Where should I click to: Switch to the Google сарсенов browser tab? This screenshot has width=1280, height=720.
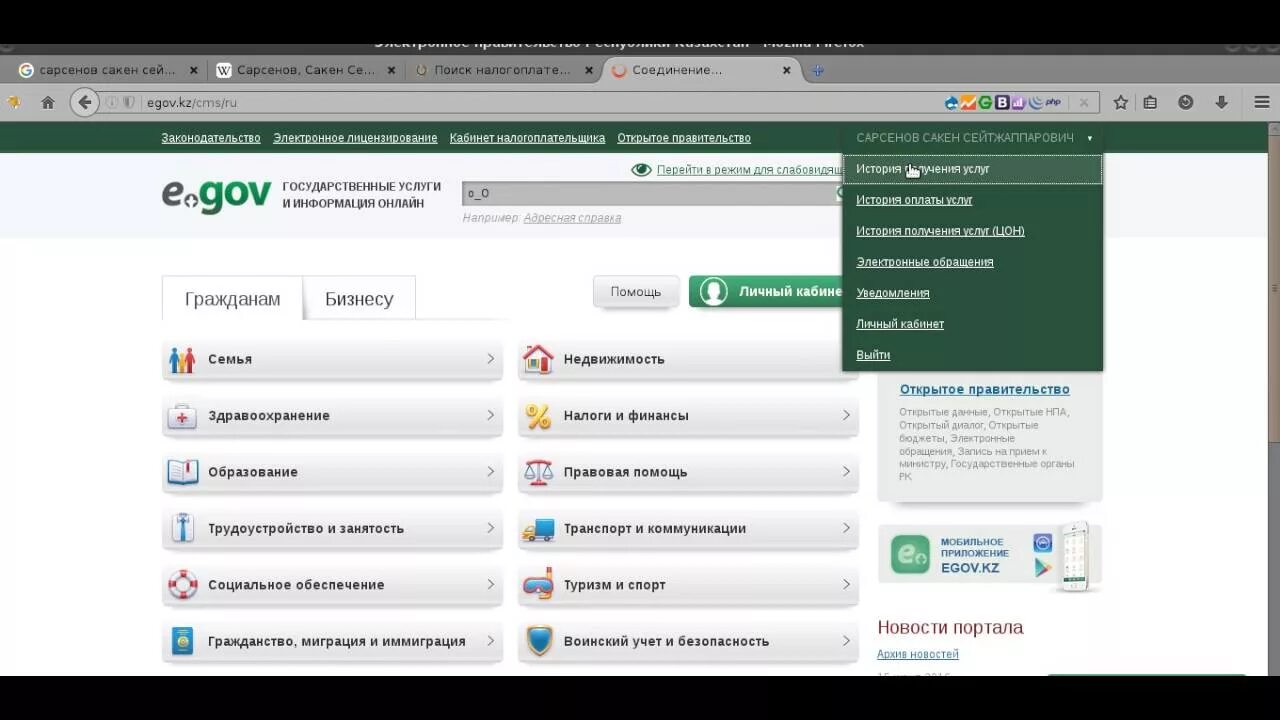click(x=107, y=70)
